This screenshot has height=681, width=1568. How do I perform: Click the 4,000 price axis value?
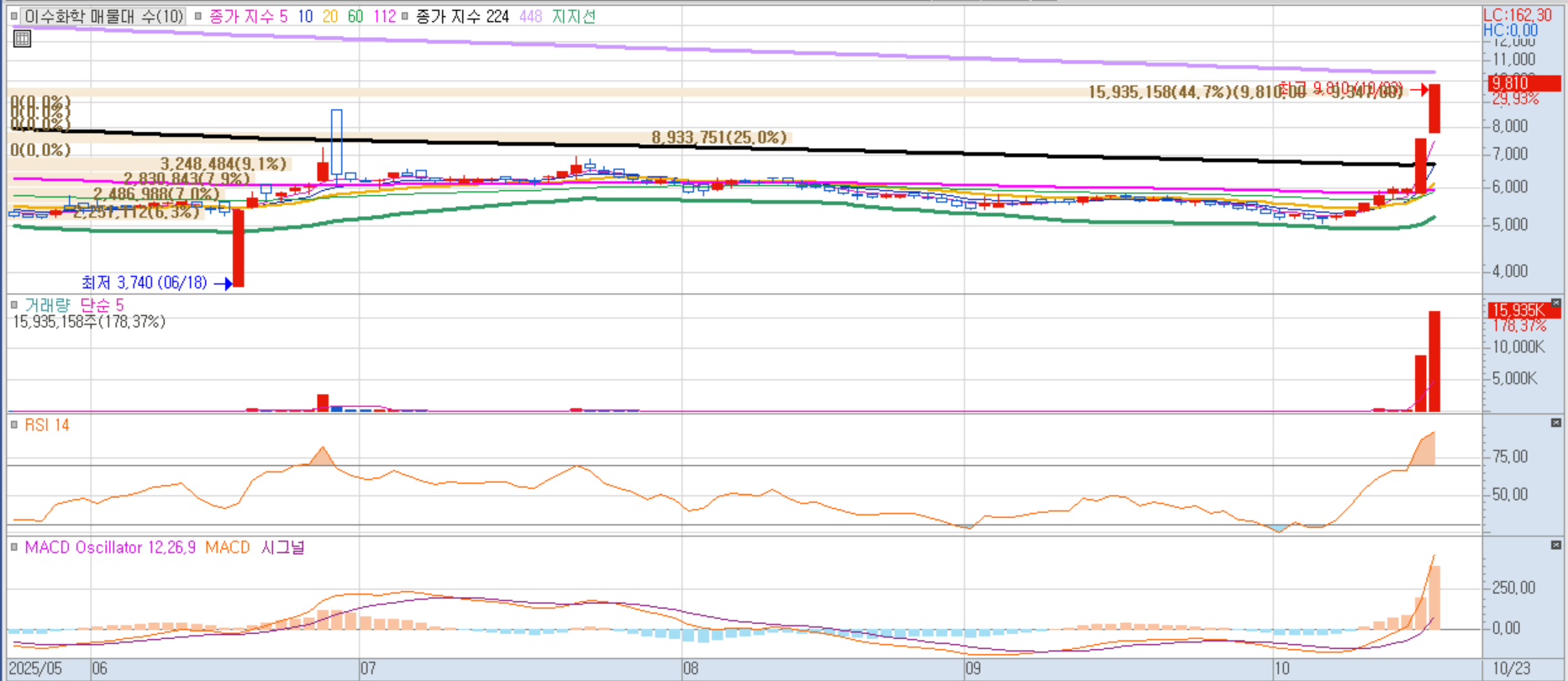1510,271
